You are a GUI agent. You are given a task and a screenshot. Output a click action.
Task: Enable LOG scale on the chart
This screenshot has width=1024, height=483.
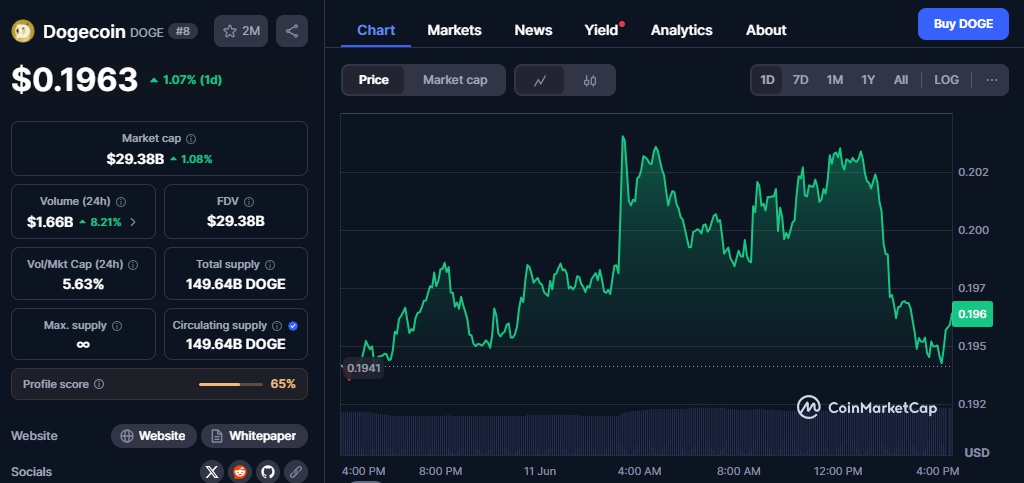(946, 80)
